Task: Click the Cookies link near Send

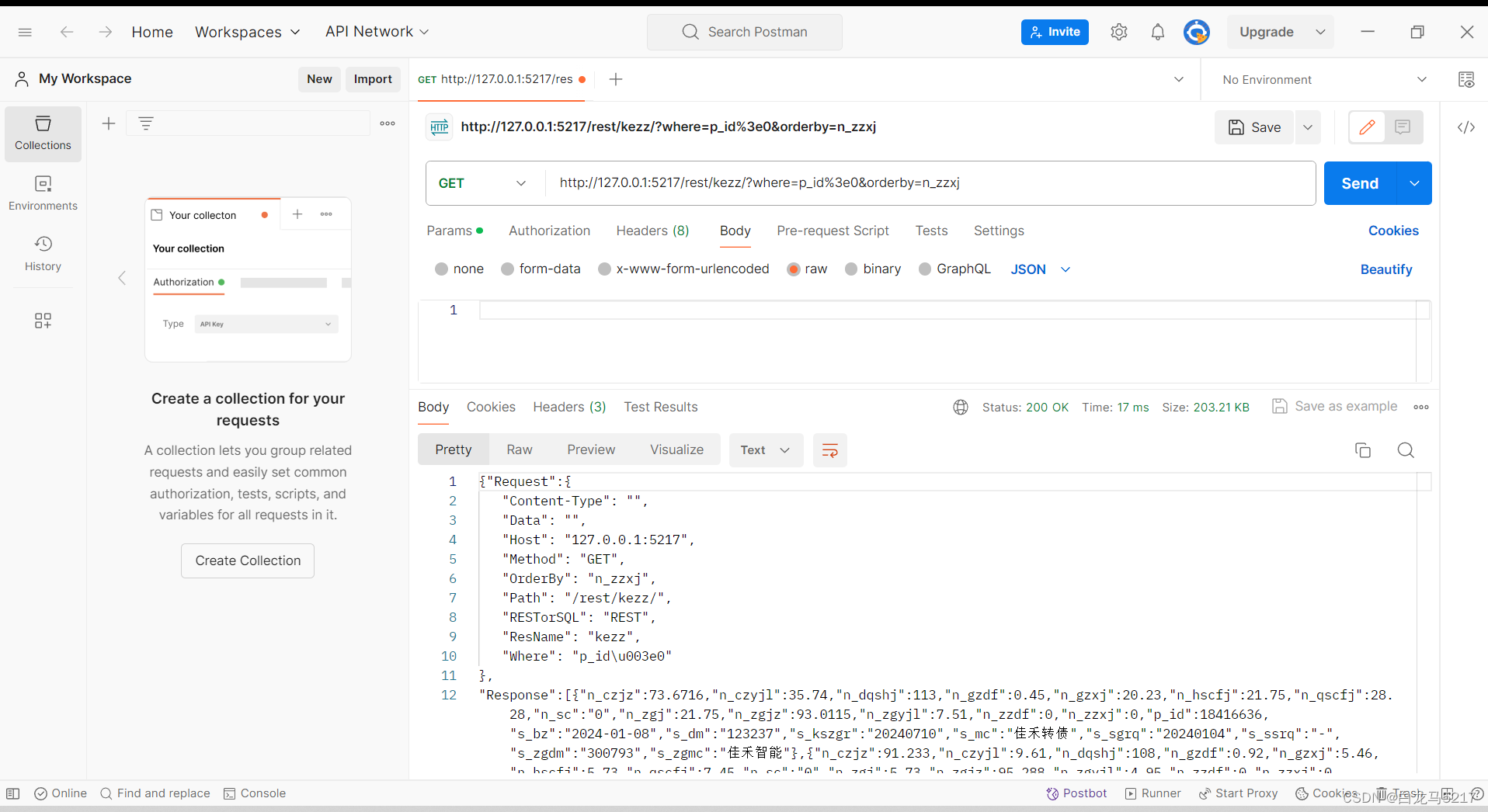Action: (x=1393, y=231)
